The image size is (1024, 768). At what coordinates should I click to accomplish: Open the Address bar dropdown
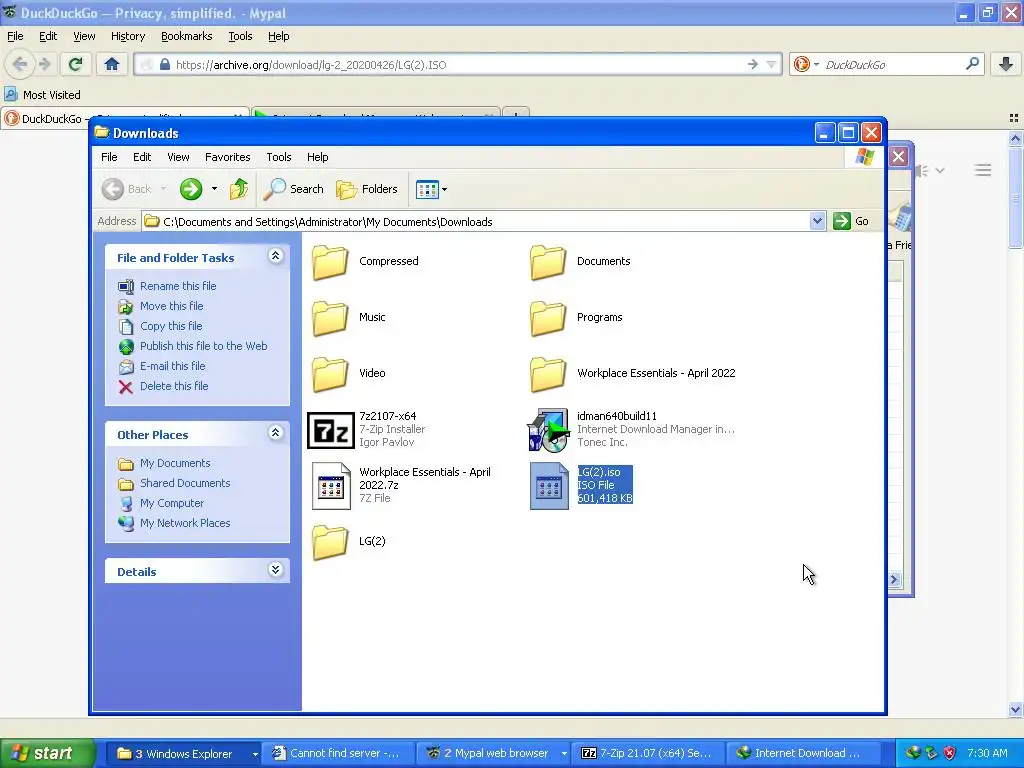pyautogui.click(x=817, y=221)
